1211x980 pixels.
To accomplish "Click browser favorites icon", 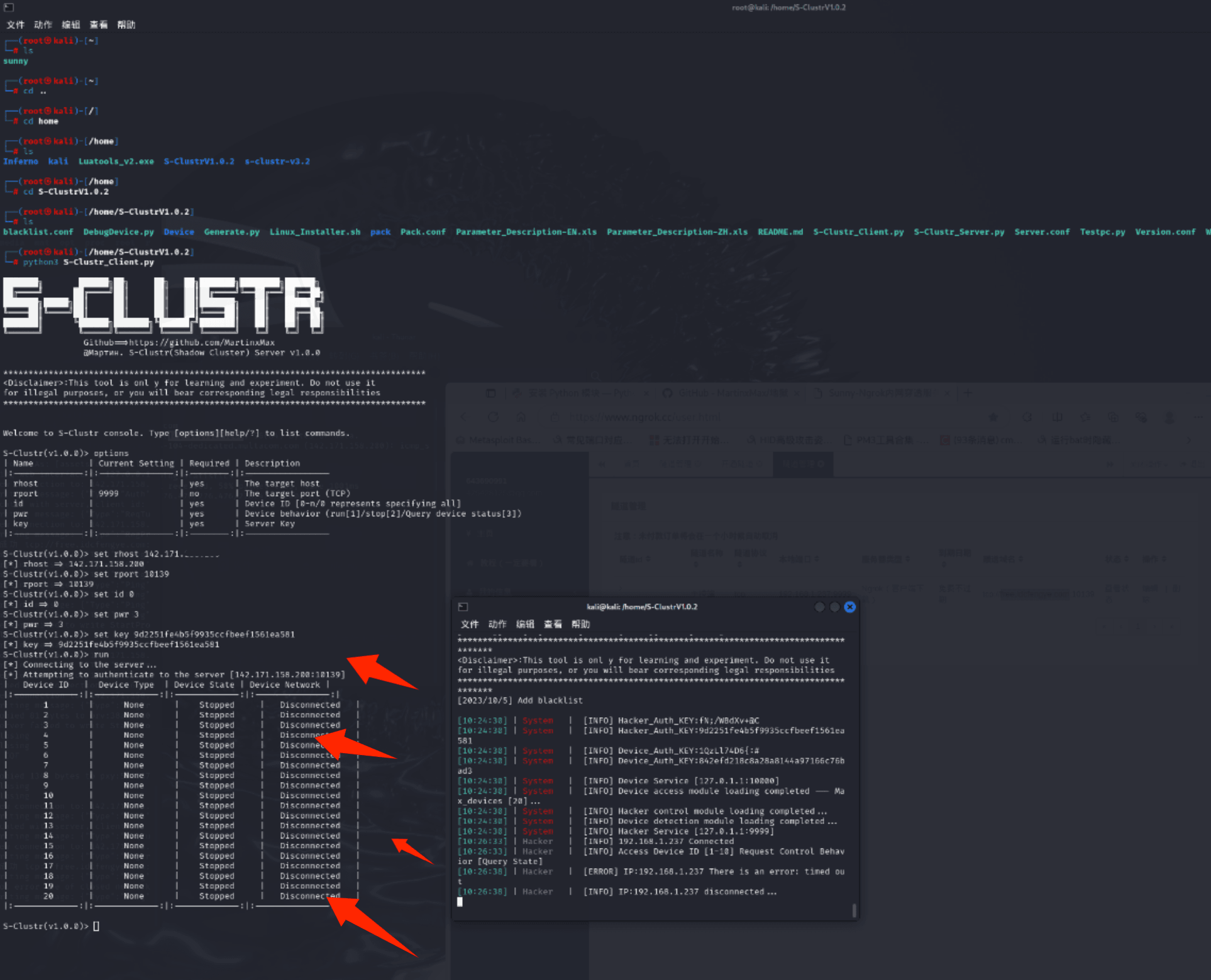I will pos(1085,417).
